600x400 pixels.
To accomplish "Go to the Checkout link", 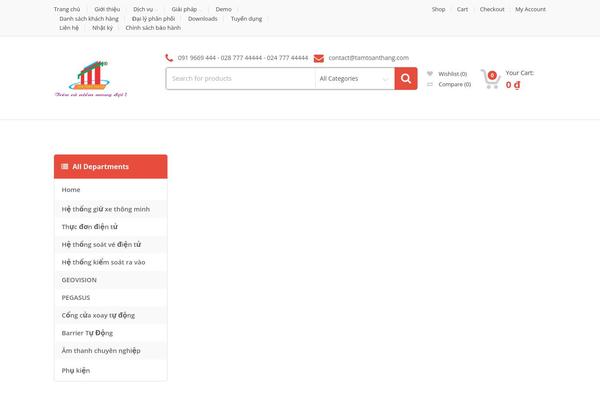I will pos(492,9).
